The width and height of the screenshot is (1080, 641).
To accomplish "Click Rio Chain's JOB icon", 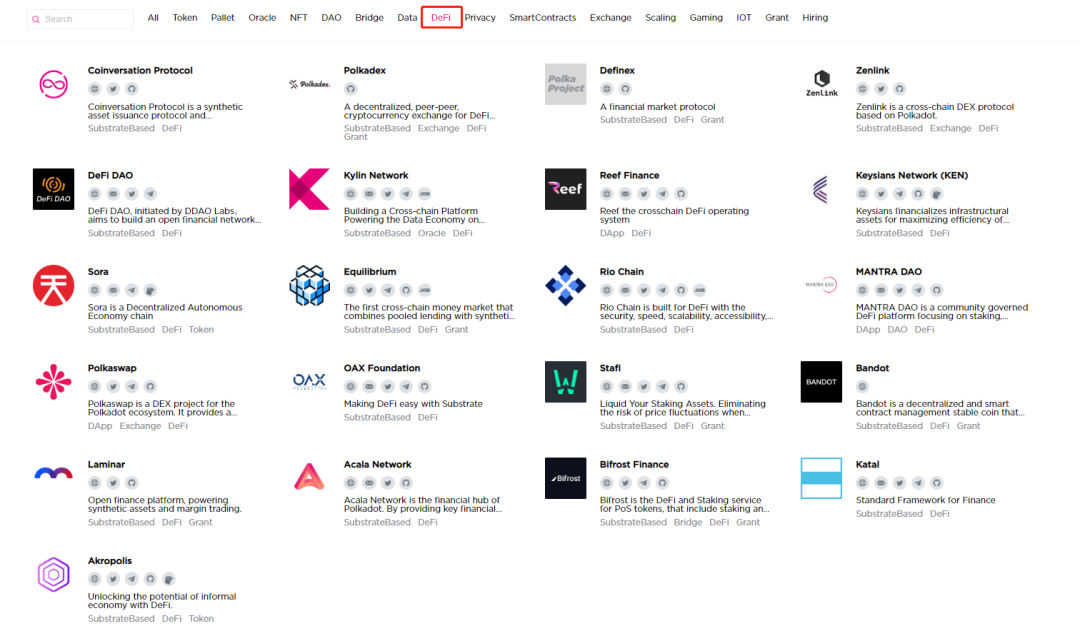I will click(x=699, y=290).
